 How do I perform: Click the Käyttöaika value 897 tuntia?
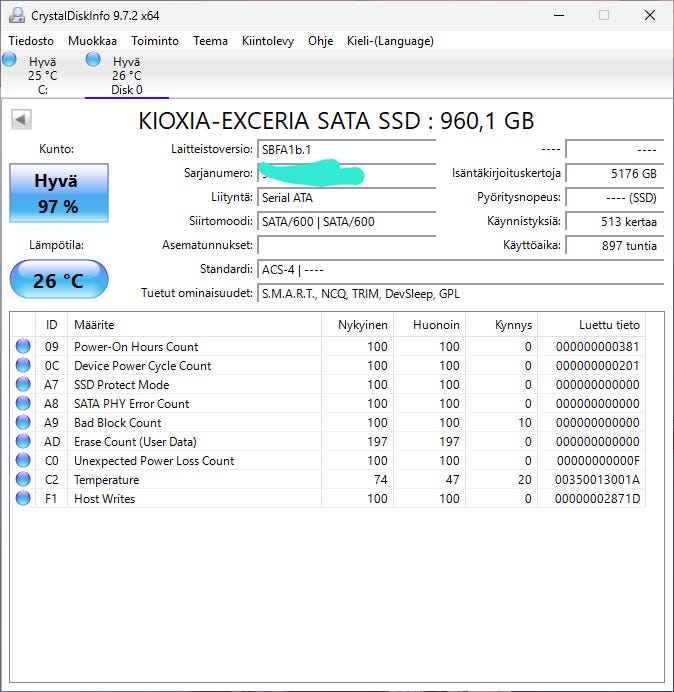pyautogui.click(x=614, y=245)
